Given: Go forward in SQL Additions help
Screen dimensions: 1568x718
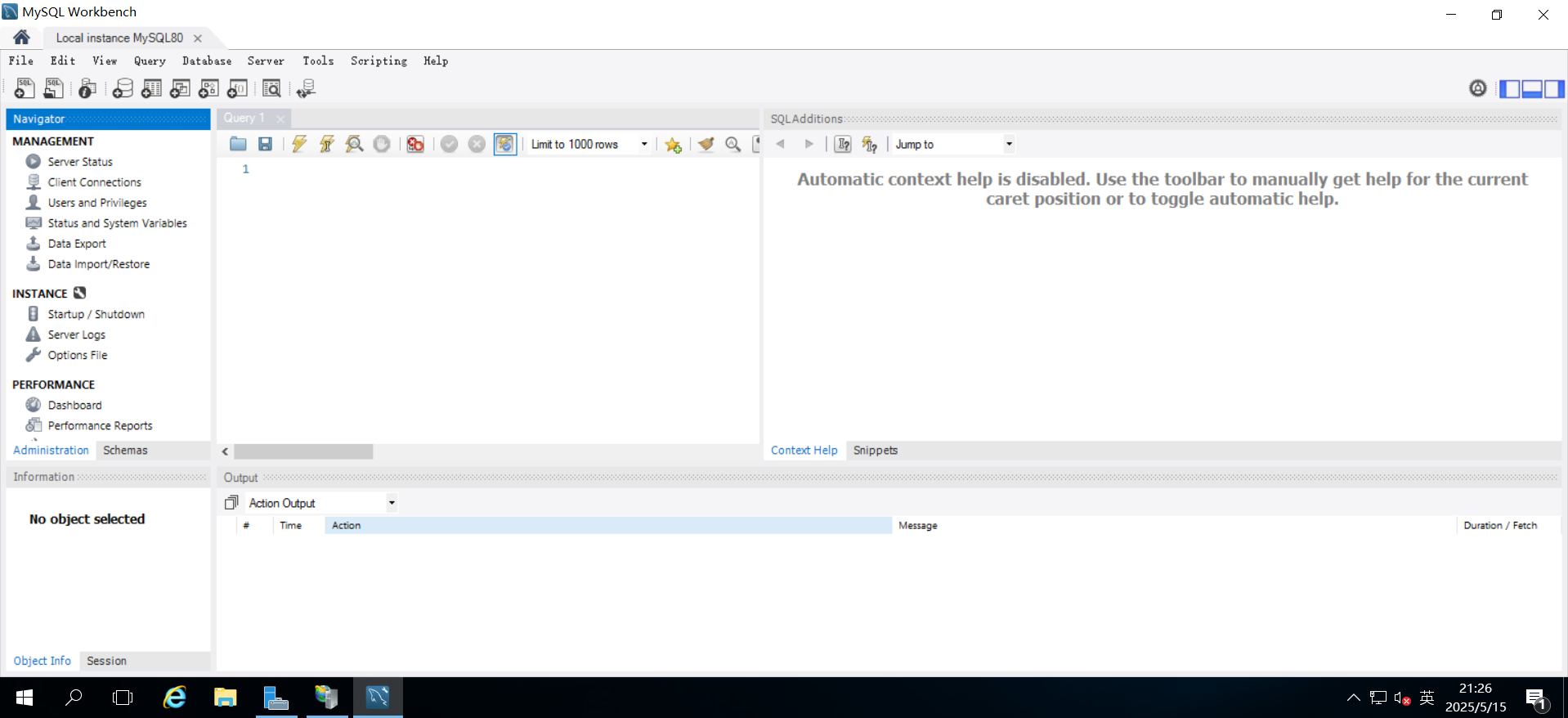Looking at the screenshot, I should [x=809, y=144].
